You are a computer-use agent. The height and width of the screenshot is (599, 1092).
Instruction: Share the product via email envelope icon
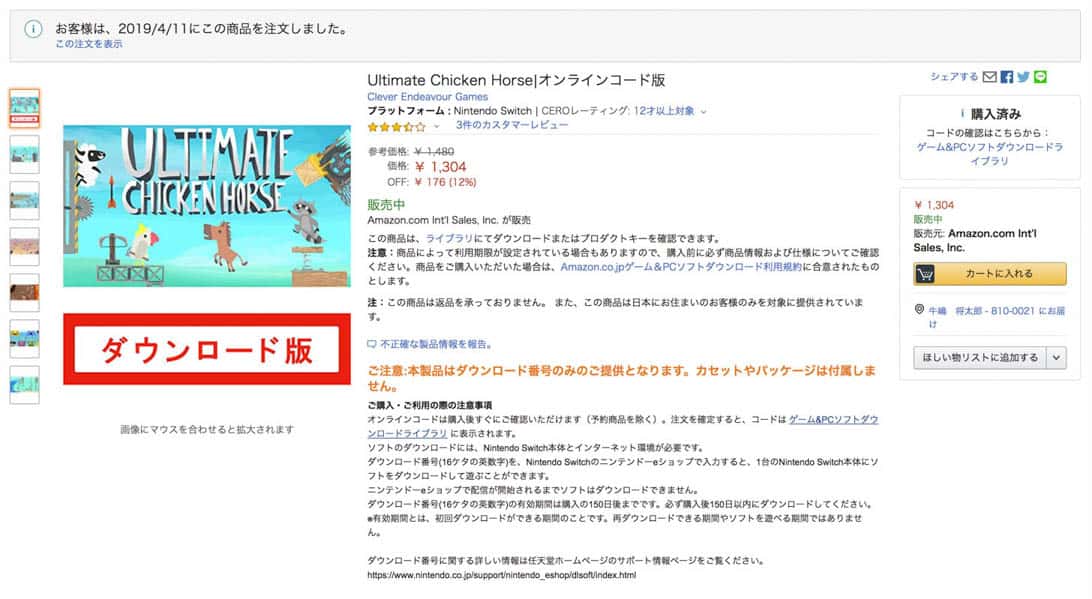(x=990, y=77)
